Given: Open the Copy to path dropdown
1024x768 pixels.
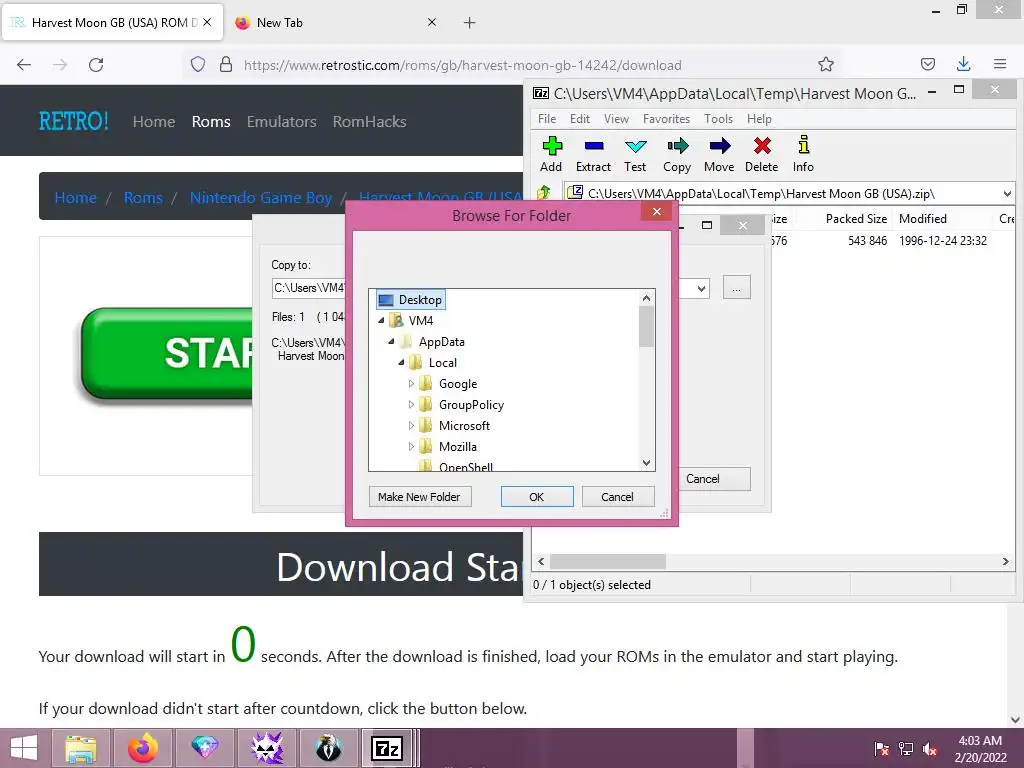Looking at the screenshot, I should 701,288.
